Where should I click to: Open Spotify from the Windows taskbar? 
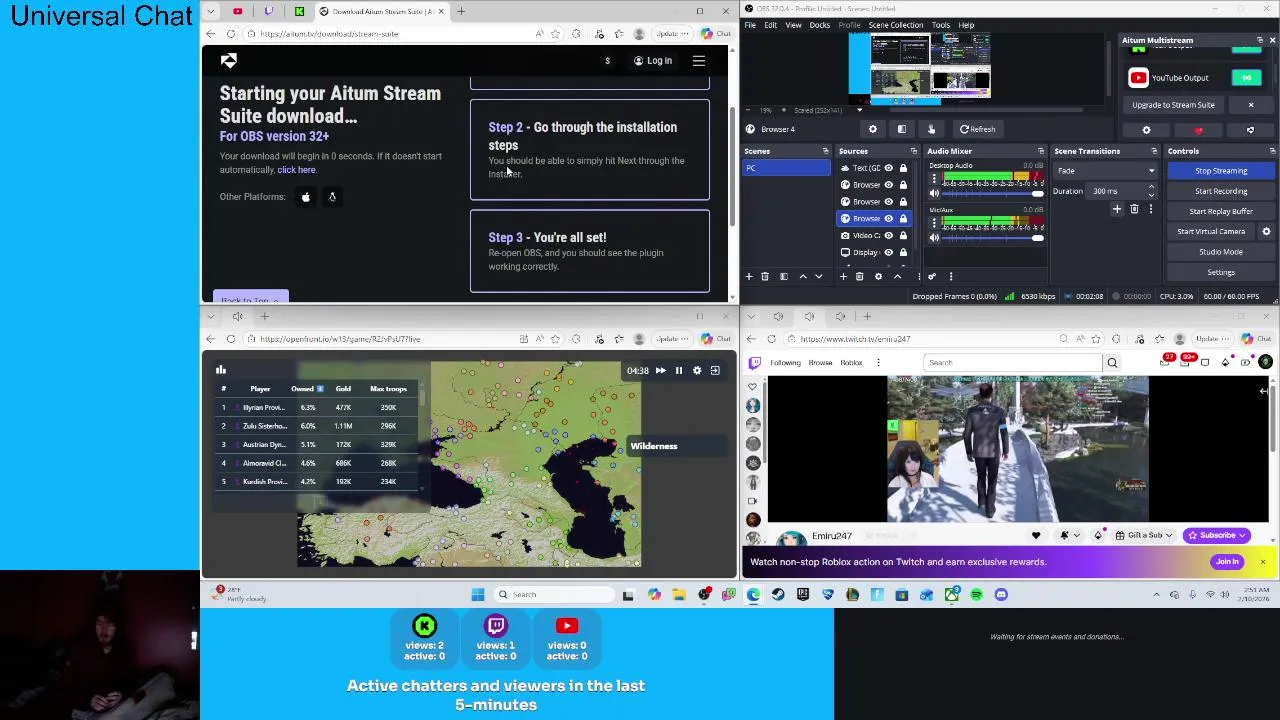pyautogui.click(x=976, y=595)
